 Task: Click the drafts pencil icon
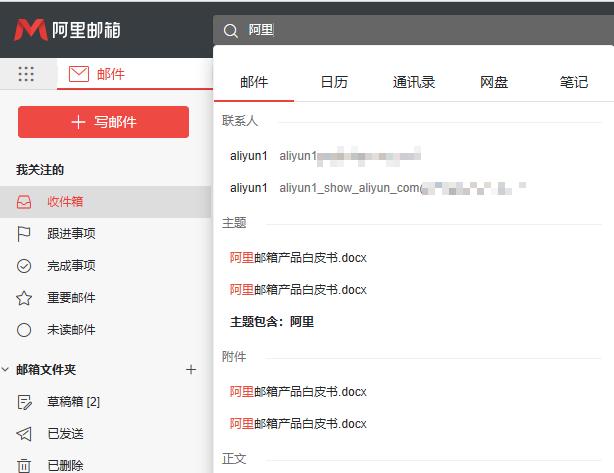click(x=25, y=402)
